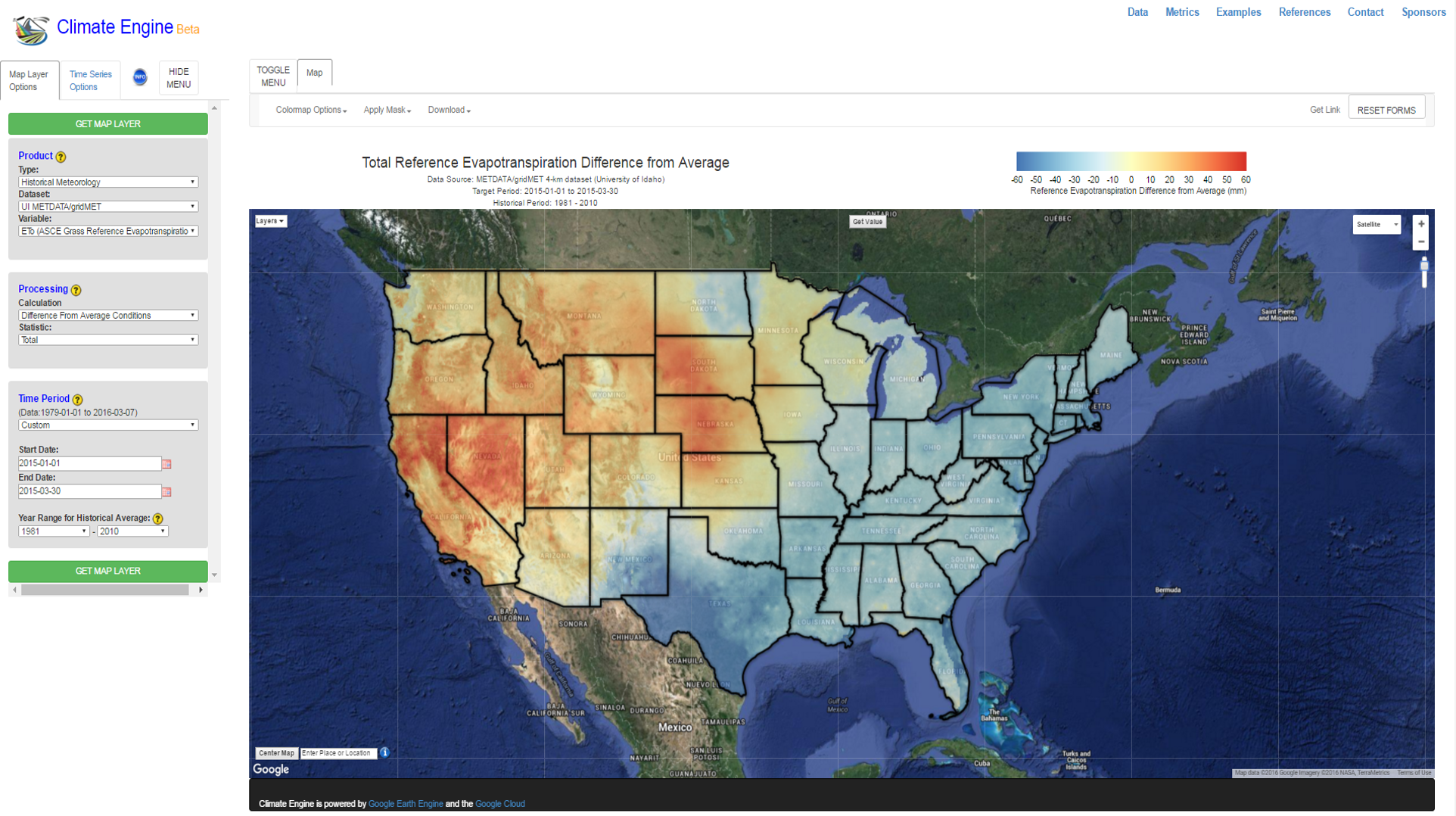1456x816 pixels.
Task: Click TOGGLE MENU button
Action: point(273,76)
